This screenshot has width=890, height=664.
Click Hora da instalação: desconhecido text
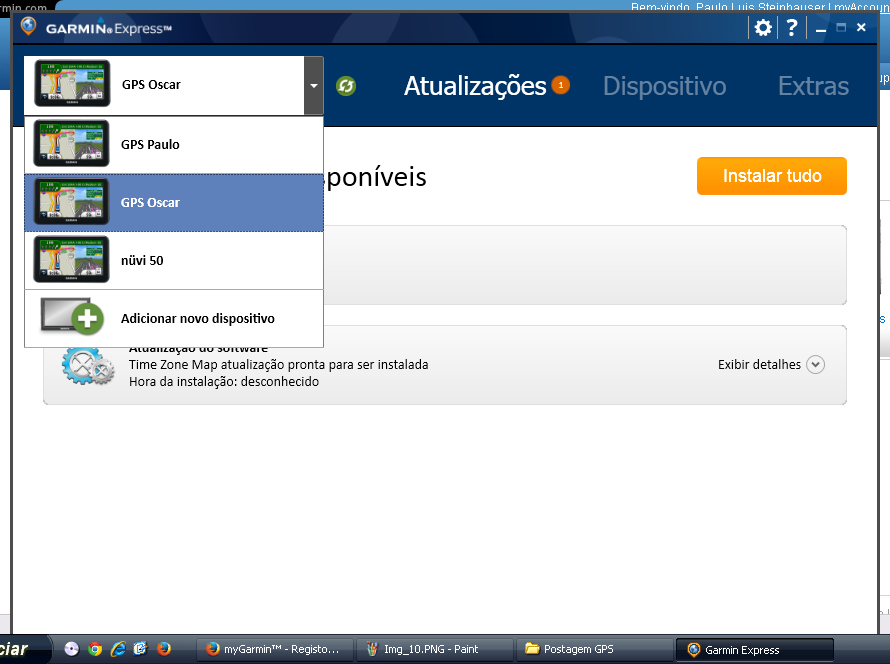pyautogui.click(x=224, y=381)
